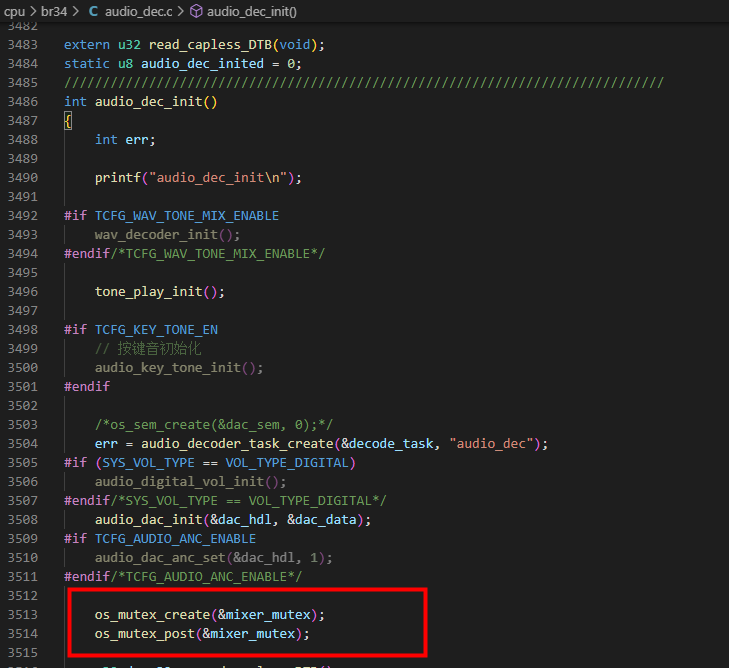The height and width of the screenshot is (668, 729).
Task: Click the C file icon in breadcrumb
Action: click(x=93, y=11)
